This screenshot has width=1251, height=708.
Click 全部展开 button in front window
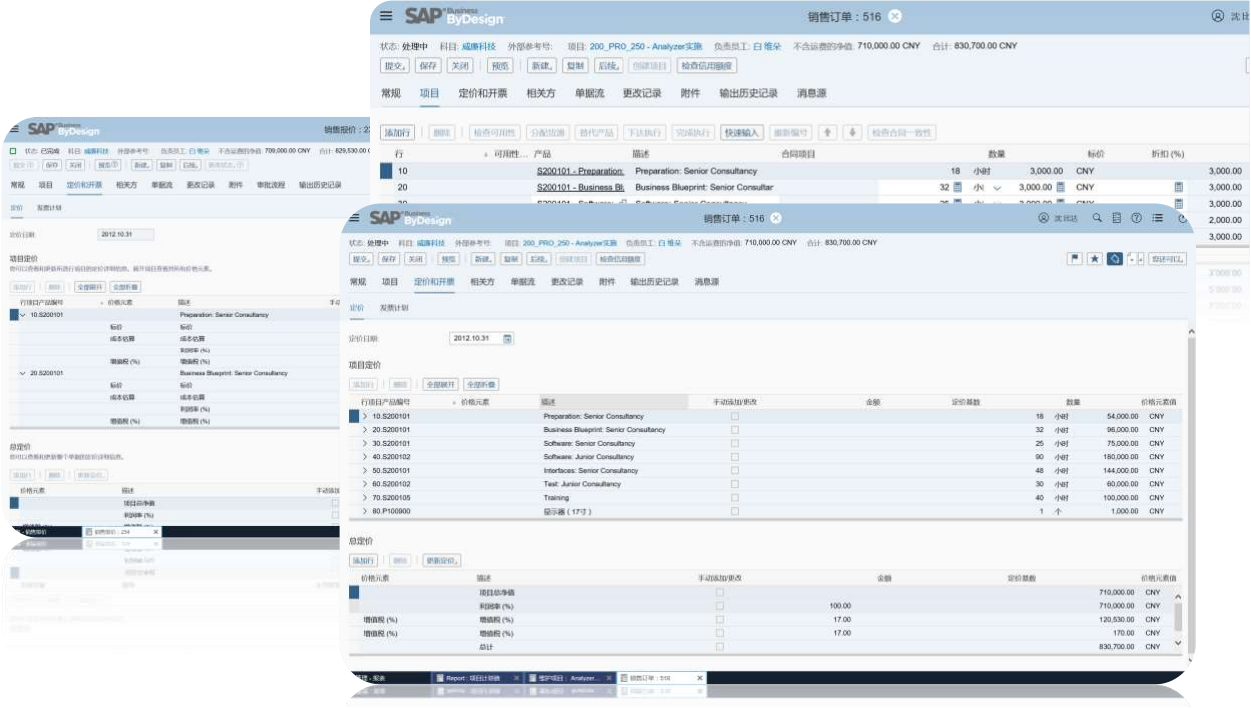pos(440,384)
